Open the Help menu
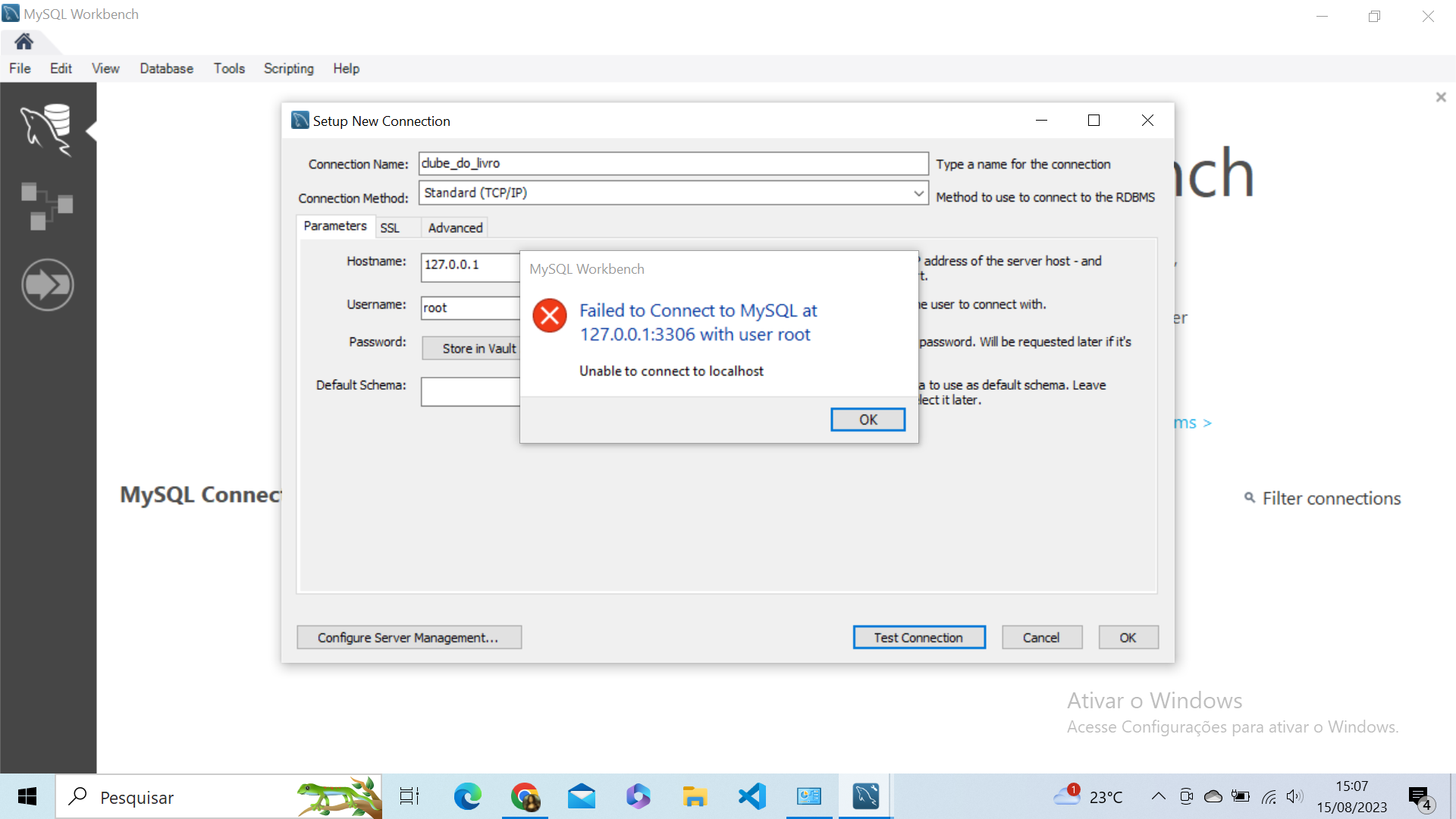The image size is (1456, 819). pyautogui.click(x=346, y=68)
